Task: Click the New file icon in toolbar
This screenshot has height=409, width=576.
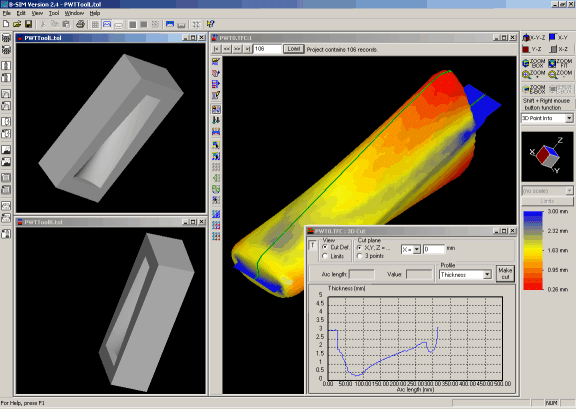Action: [x=6, y=24]
